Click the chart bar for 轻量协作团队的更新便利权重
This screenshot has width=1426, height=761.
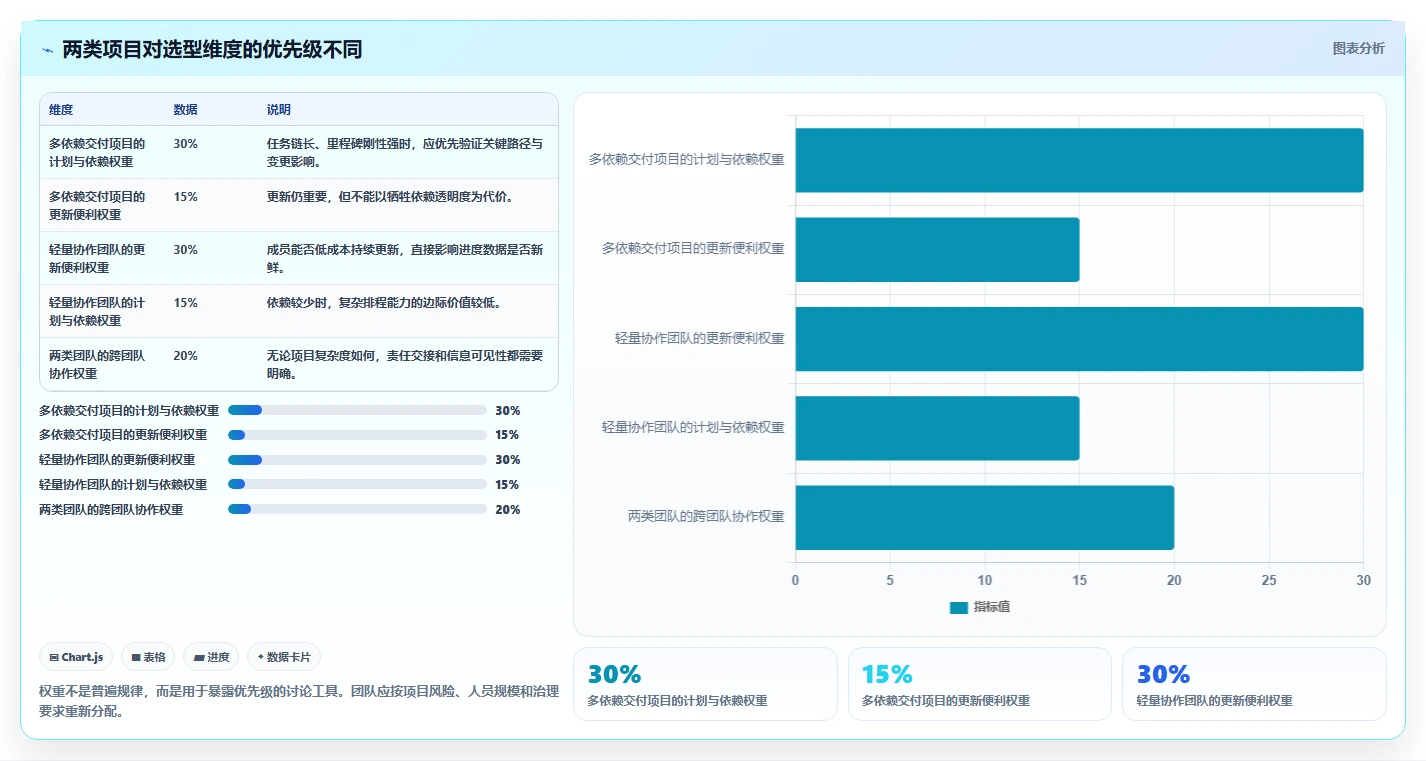(1079, 339)
